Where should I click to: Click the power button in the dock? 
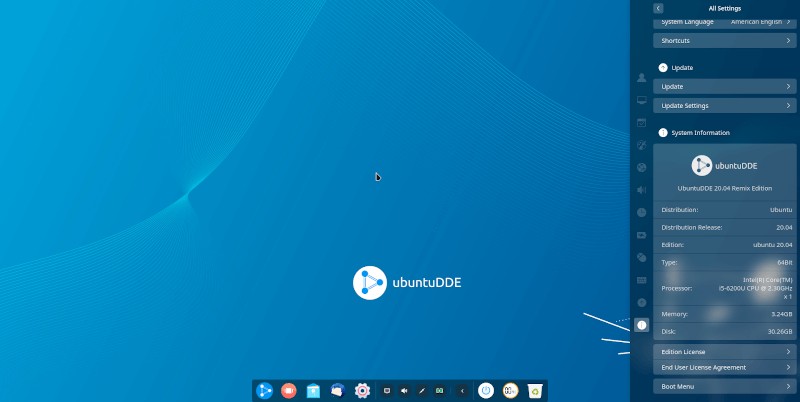coord(486,391)
